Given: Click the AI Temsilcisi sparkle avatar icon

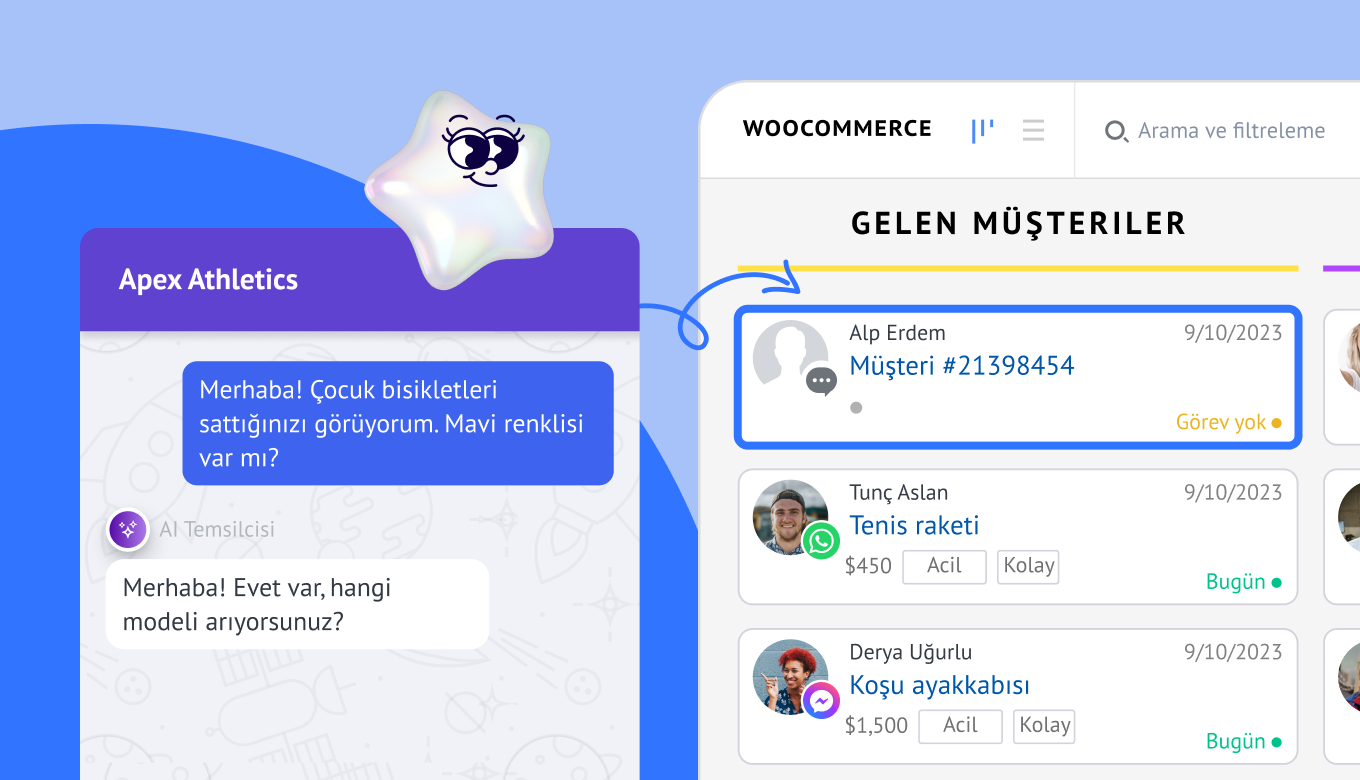Looking at the screenshot, I should (128, 530).
